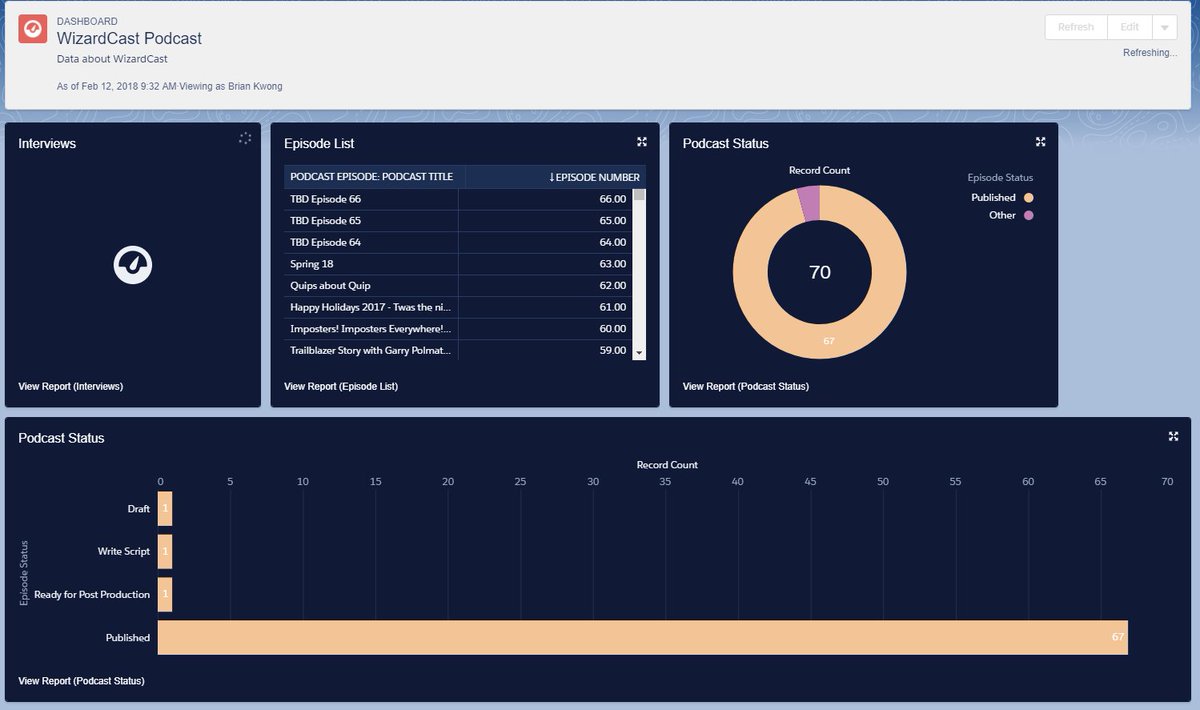This screenshot has height=710, width=1200.
Task: Select the TBD Episode 66 row
Action: tap(459, 199)
